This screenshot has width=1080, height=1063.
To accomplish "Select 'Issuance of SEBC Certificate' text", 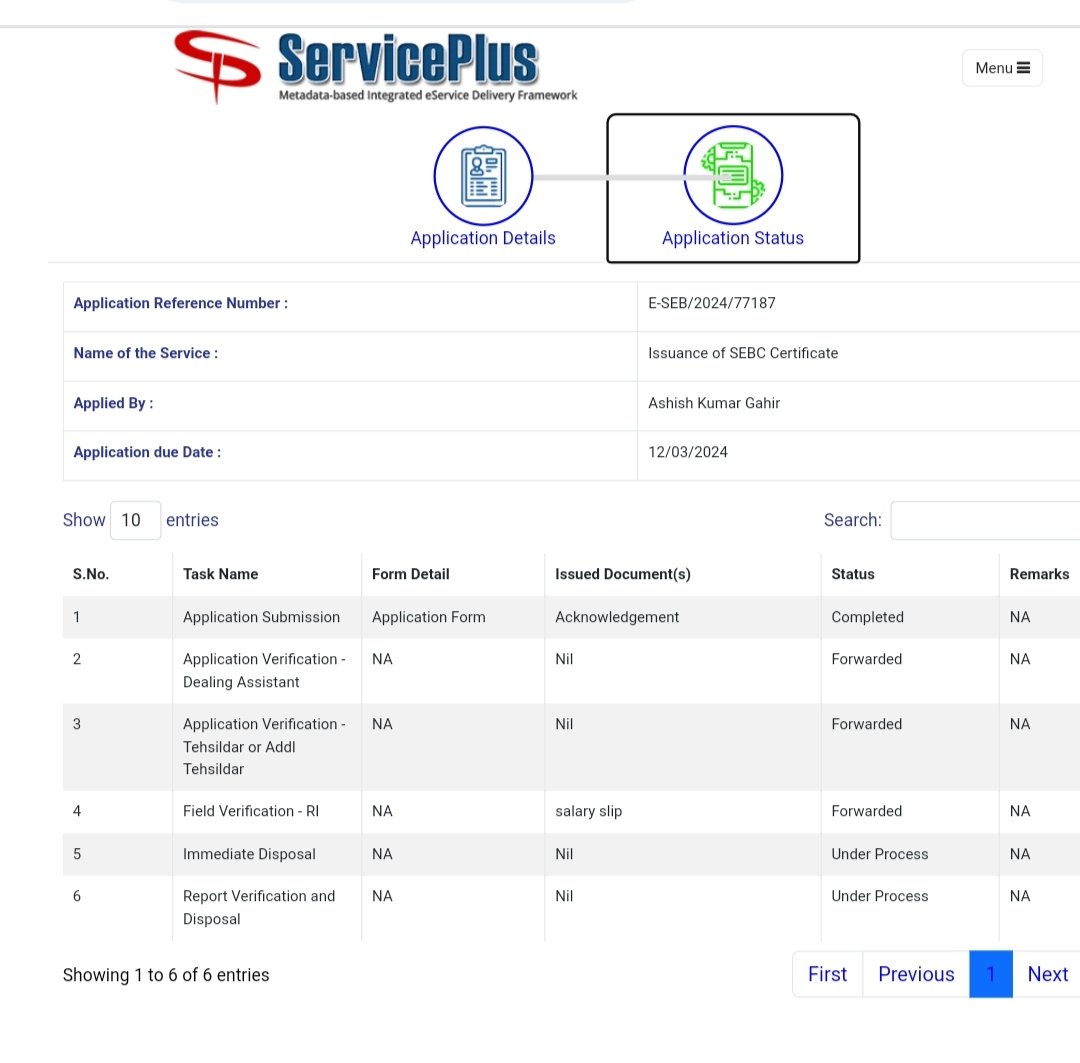I will coord(742,353).
